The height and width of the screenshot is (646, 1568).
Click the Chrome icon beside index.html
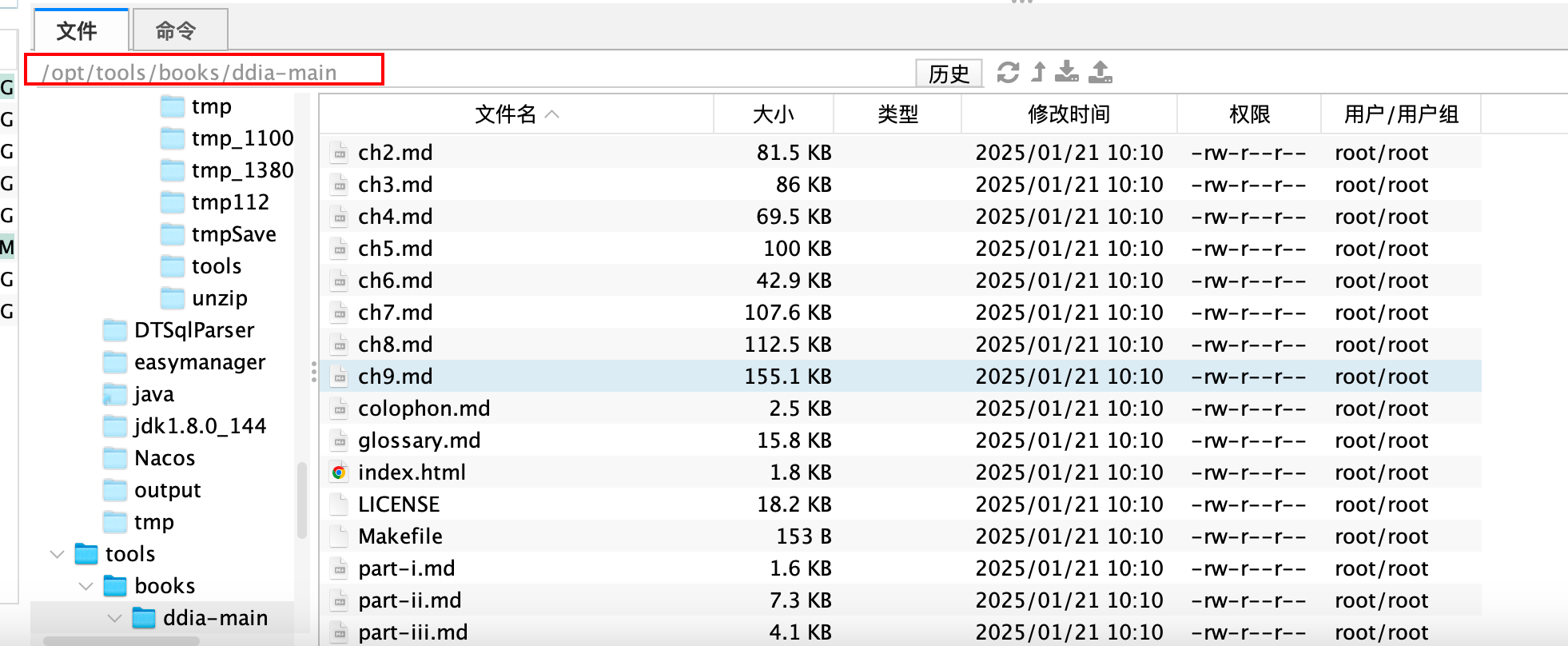tap(340, 473)
